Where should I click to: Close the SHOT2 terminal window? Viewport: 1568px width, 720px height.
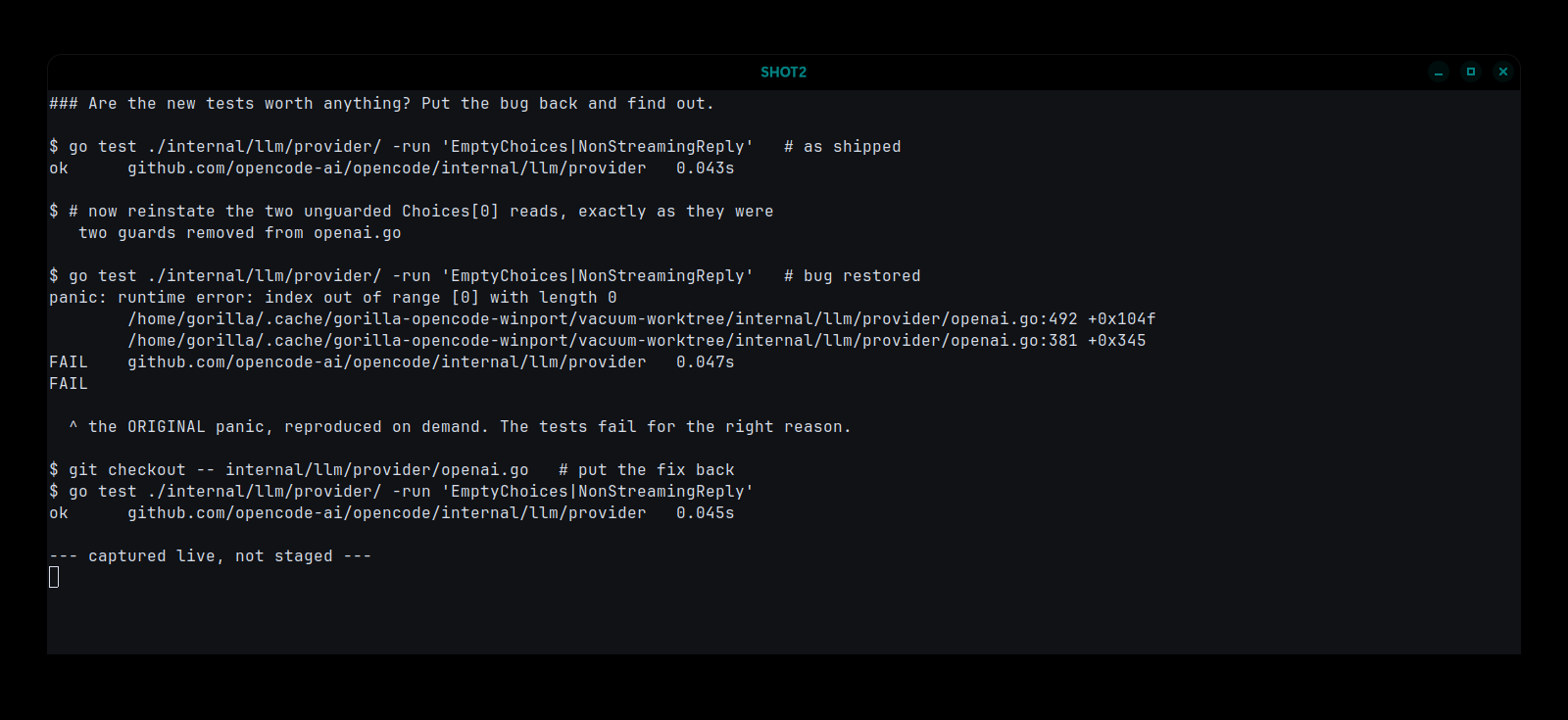coord(1503,72)
